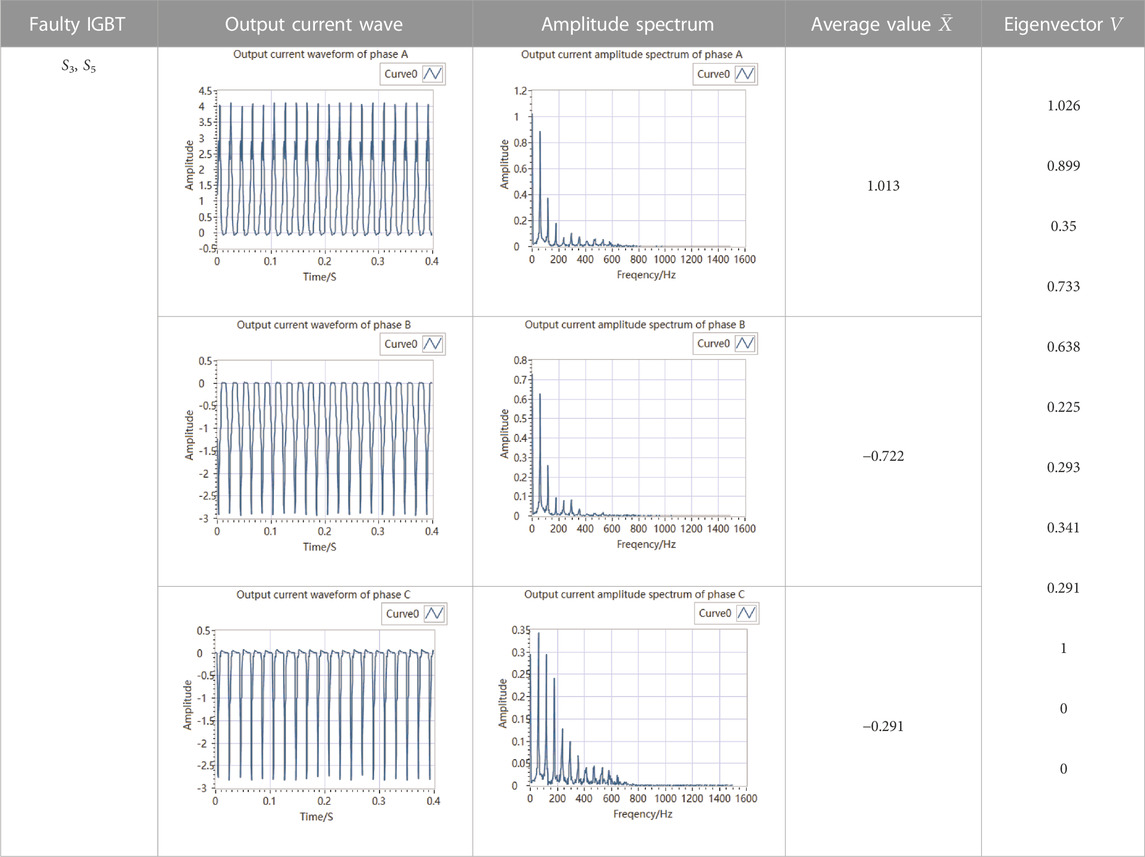Select the phase C output current waveform plot
This screenshot has width=1145, height=857.
[x=324, y=709]
